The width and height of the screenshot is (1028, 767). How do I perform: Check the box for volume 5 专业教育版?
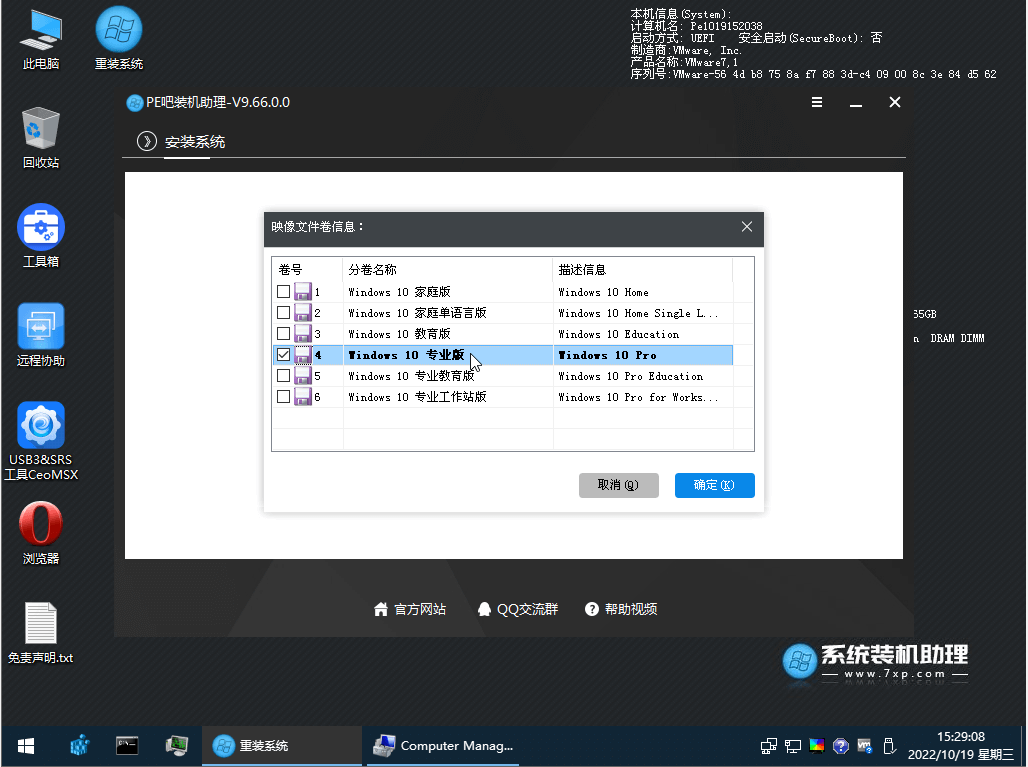(x=283, y=376)
